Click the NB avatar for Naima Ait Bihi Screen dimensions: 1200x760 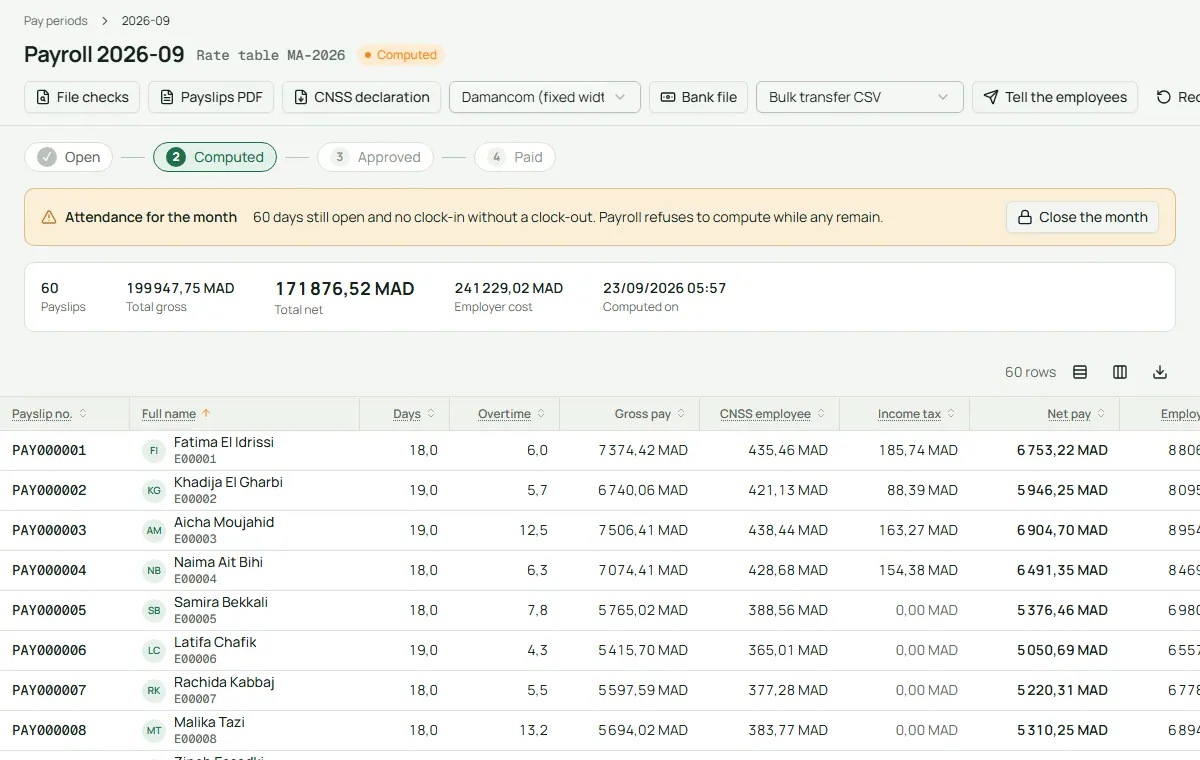point(154,571)
